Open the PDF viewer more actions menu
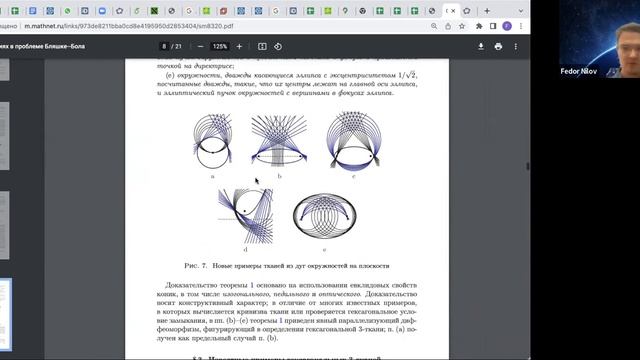 click(516, 47)
